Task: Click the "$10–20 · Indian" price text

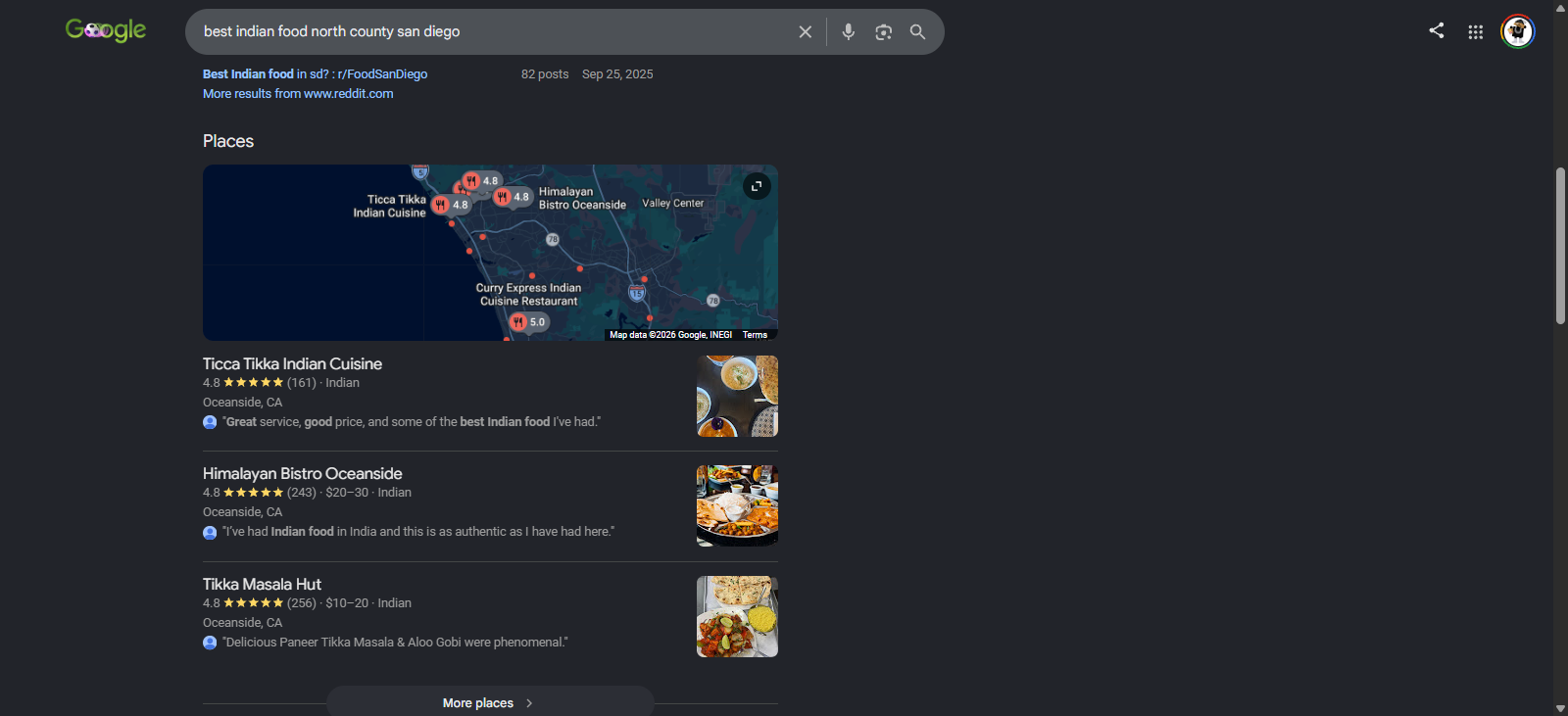Action: (x=368, y=603)
